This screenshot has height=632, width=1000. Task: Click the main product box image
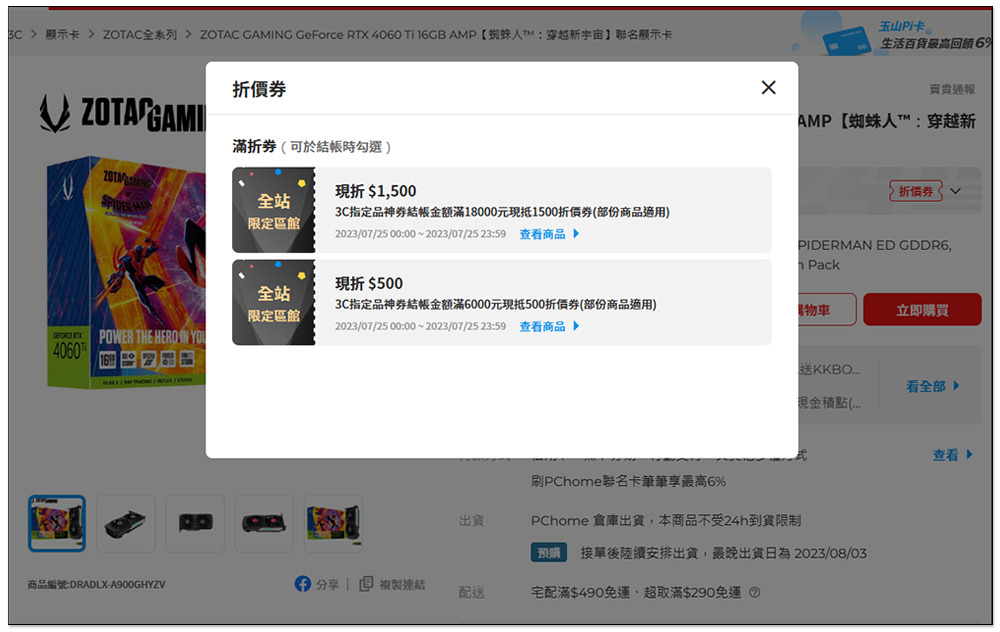tap(126, 273)
